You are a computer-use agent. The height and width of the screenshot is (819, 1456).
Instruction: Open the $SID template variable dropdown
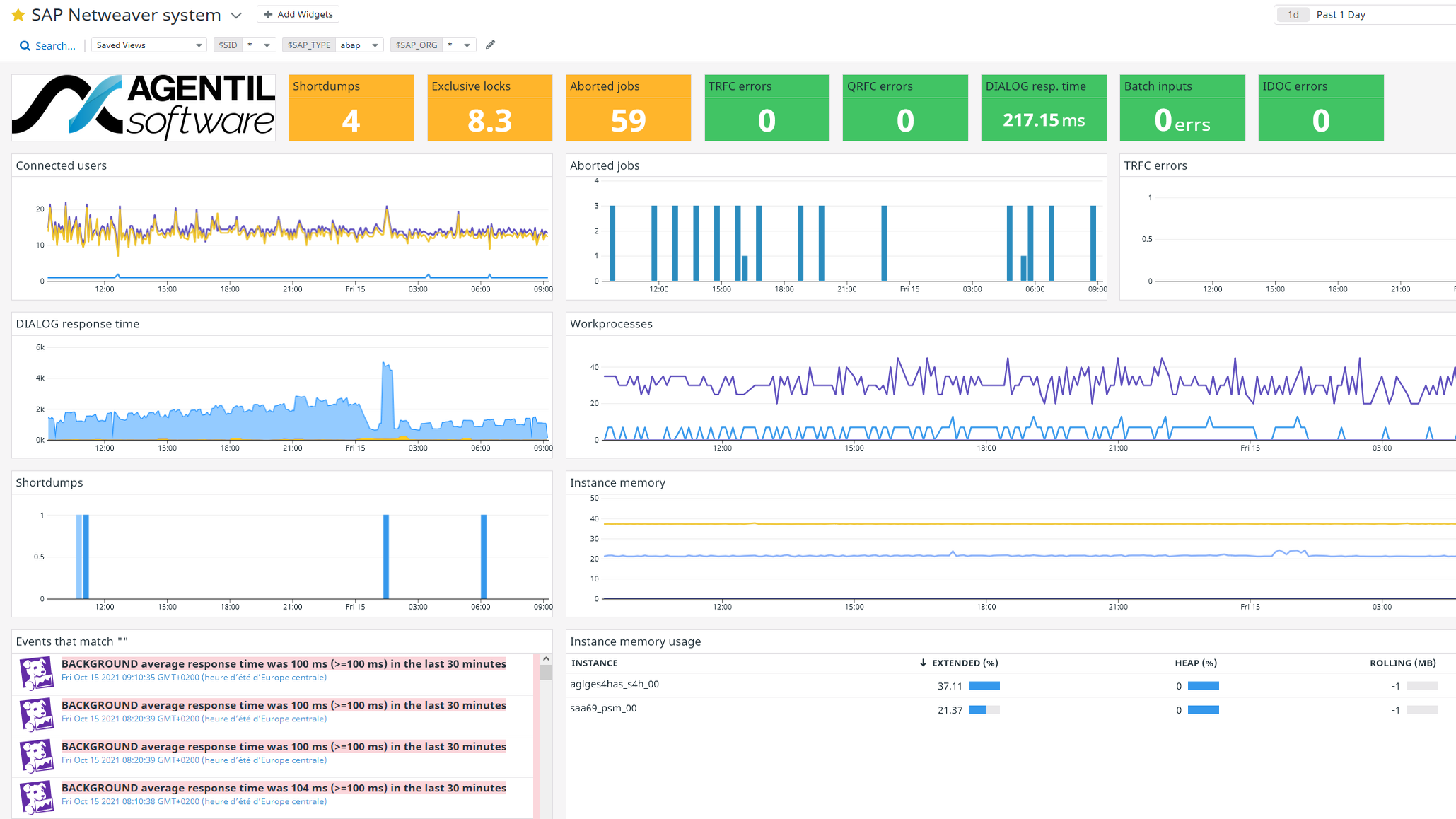point(267,44)
